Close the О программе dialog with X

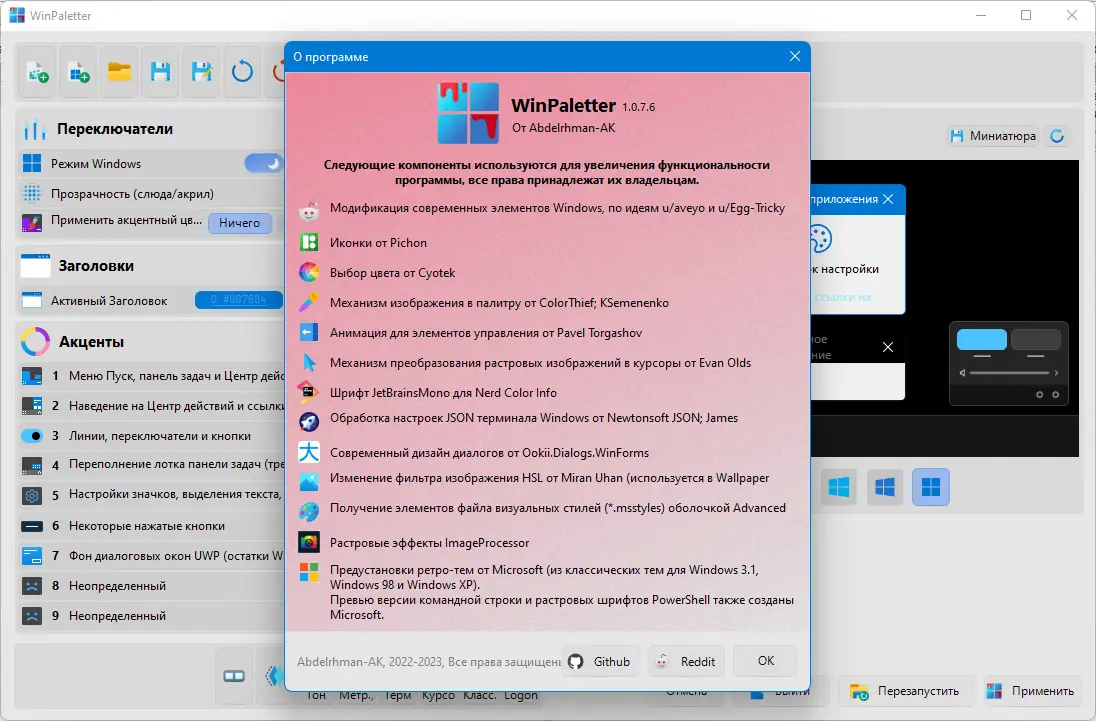[795, 57]
